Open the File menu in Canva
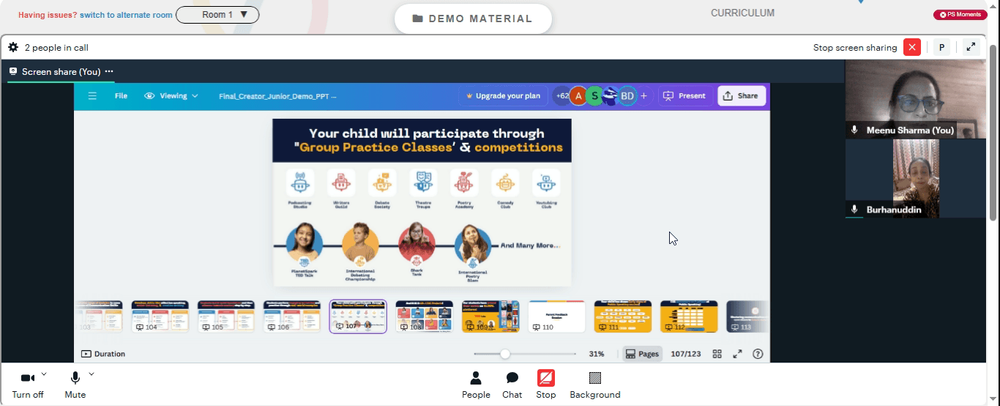Image resolution: width=1000 pixels, height=406 pixels. click(121, 96)
